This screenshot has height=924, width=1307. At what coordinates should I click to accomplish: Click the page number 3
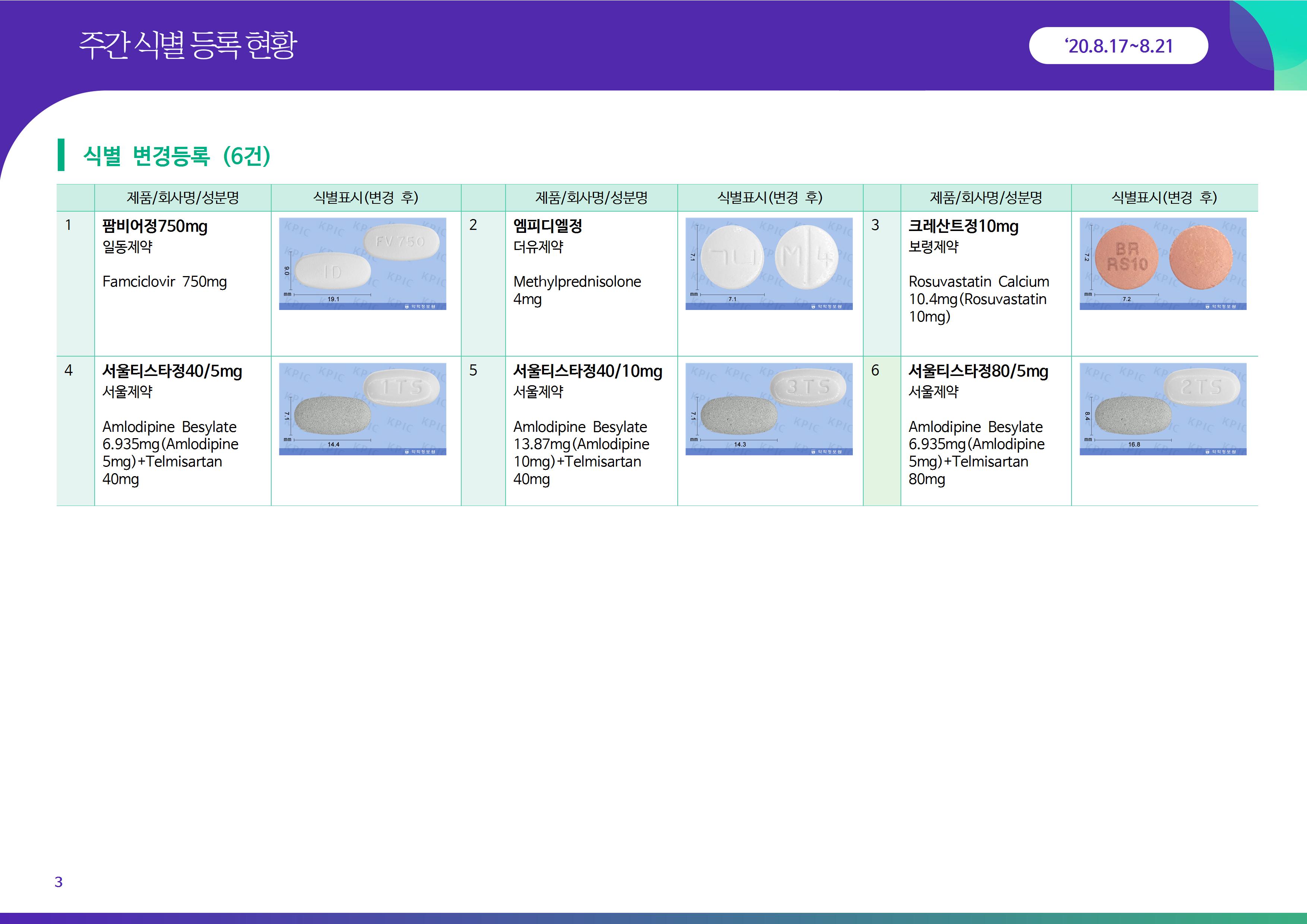pos(58,882)
